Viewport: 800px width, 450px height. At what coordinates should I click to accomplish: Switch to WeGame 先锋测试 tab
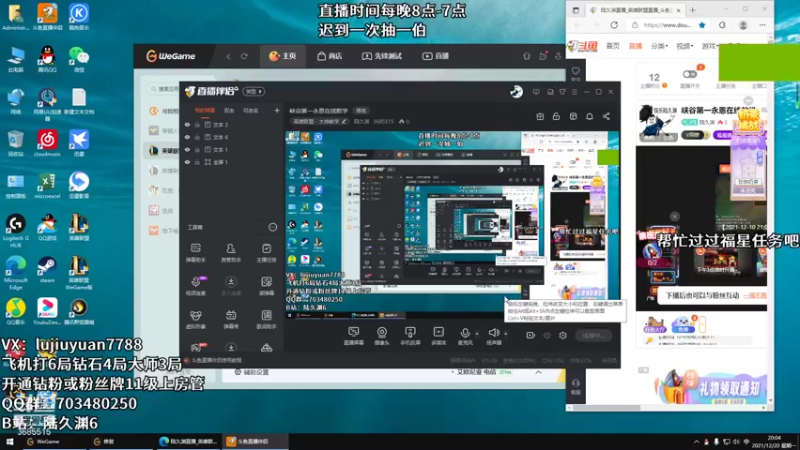[382, 56]
